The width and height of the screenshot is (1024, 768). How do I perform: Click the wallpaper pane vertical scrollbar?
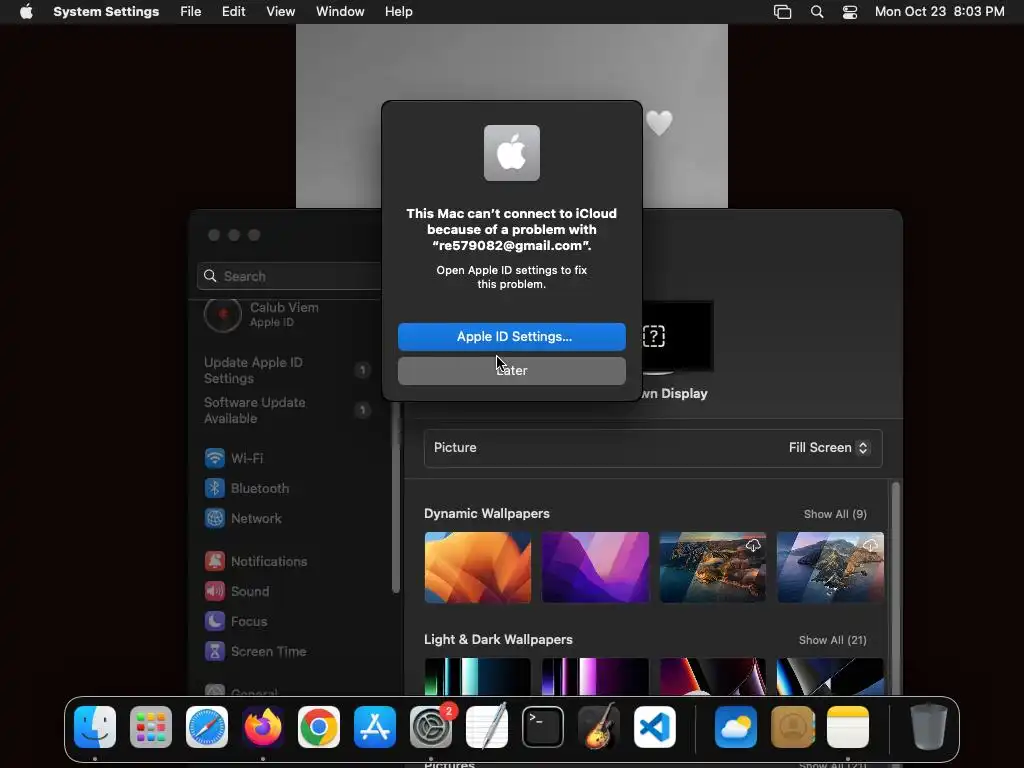tap(895, 588)
